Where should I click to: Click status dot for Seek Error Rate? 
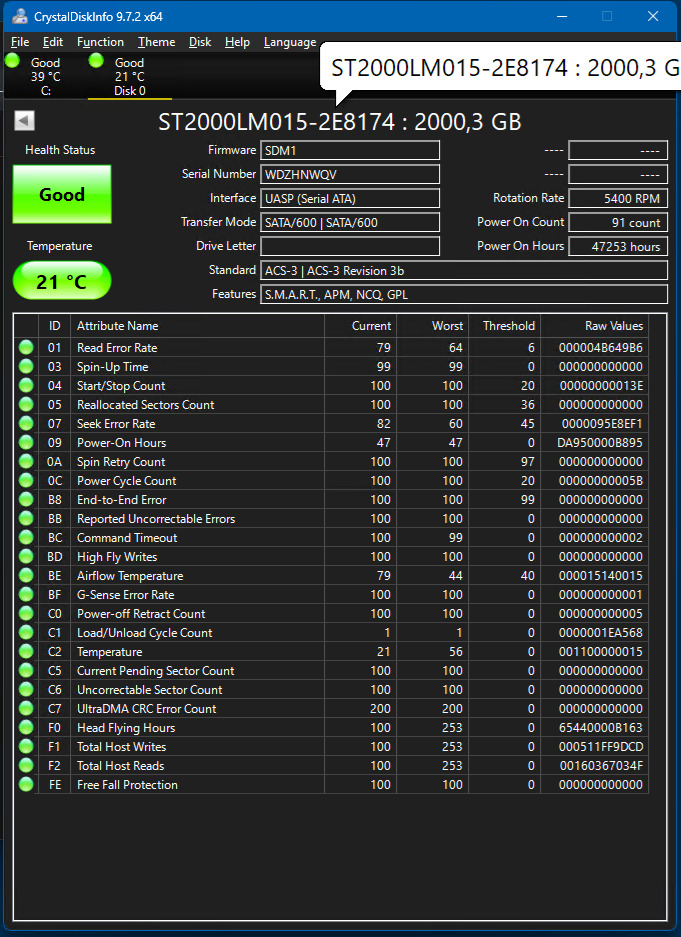pos(26,424)
